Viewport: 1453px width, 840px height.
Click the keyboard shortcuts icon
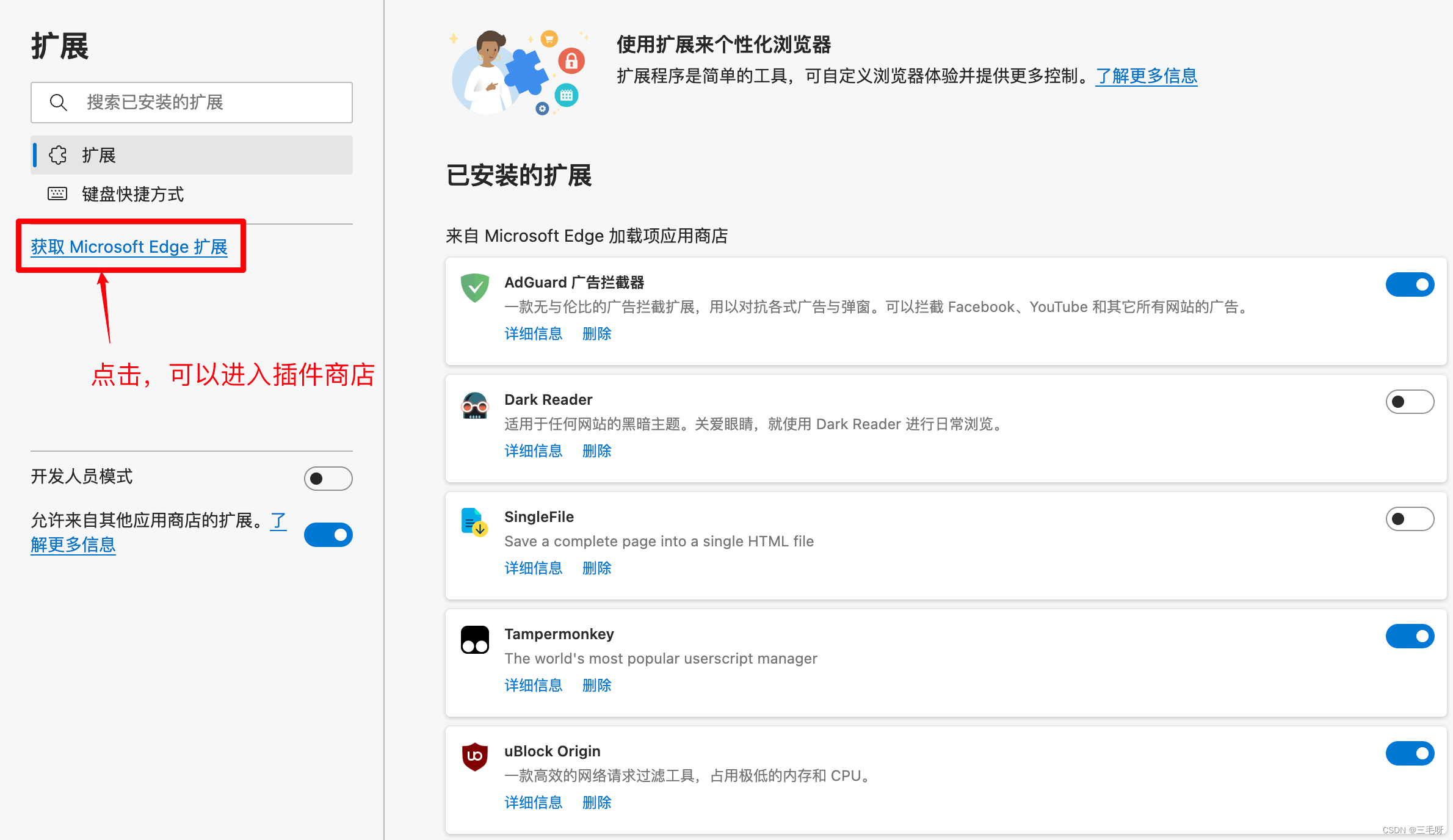coord(57,194)
